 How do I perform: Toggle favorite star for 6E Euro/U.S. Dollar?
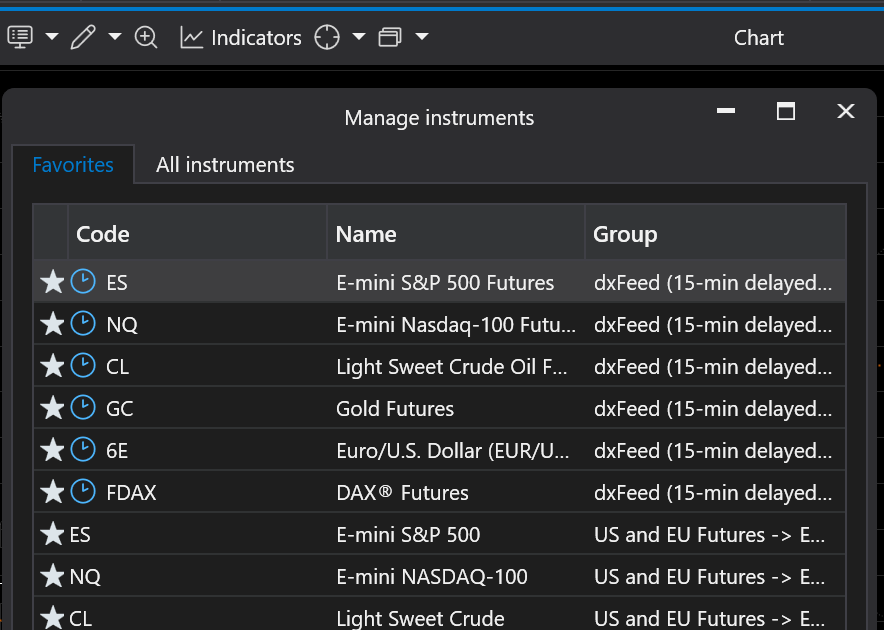(x=52, y=451)
